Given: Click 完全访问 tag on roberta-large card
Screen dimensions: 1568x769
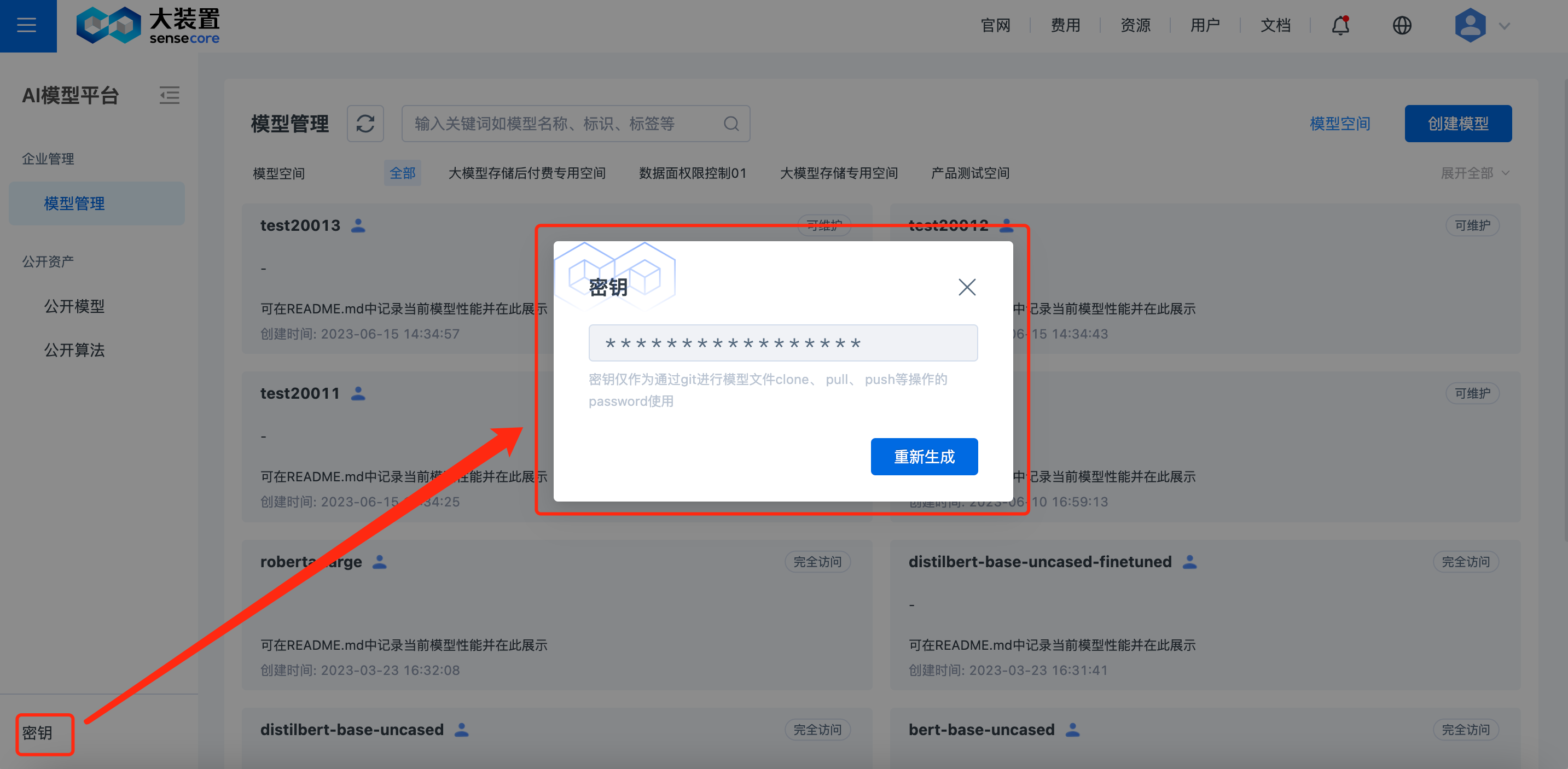Looking at the screenshot, I should (x=817, y=562).
